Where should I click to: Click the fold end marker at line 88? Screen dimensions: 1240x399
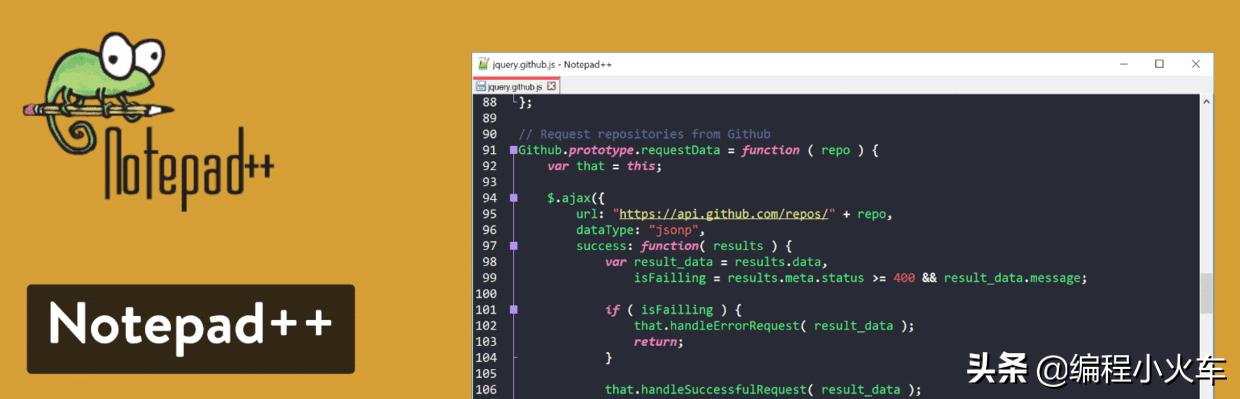click(514, 100)
